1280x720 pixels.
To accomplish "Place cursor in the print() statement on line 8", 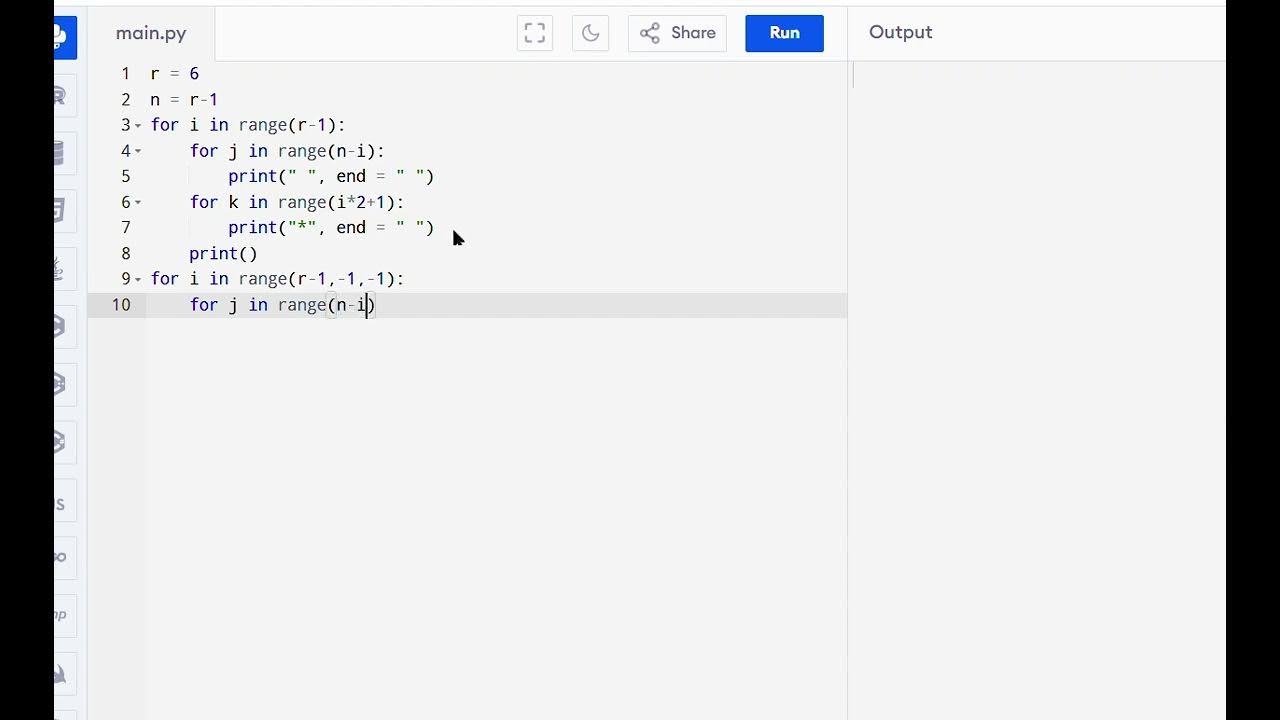I will [223, 254].
